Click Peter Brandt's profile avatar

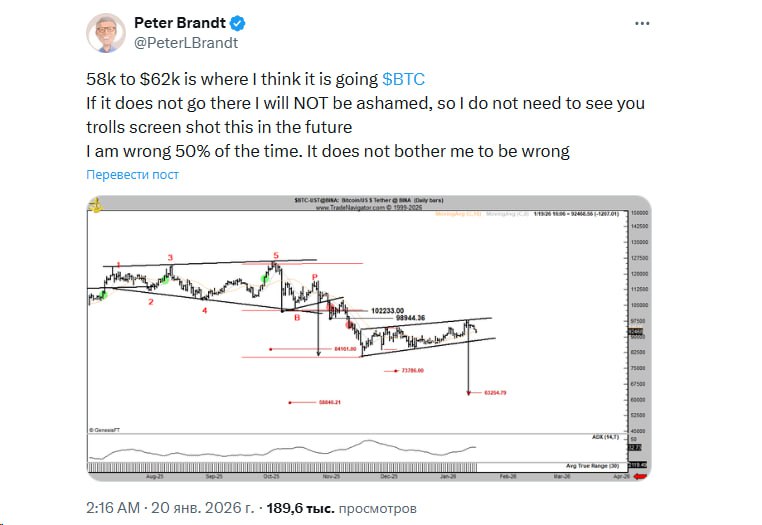coord(106,33)
